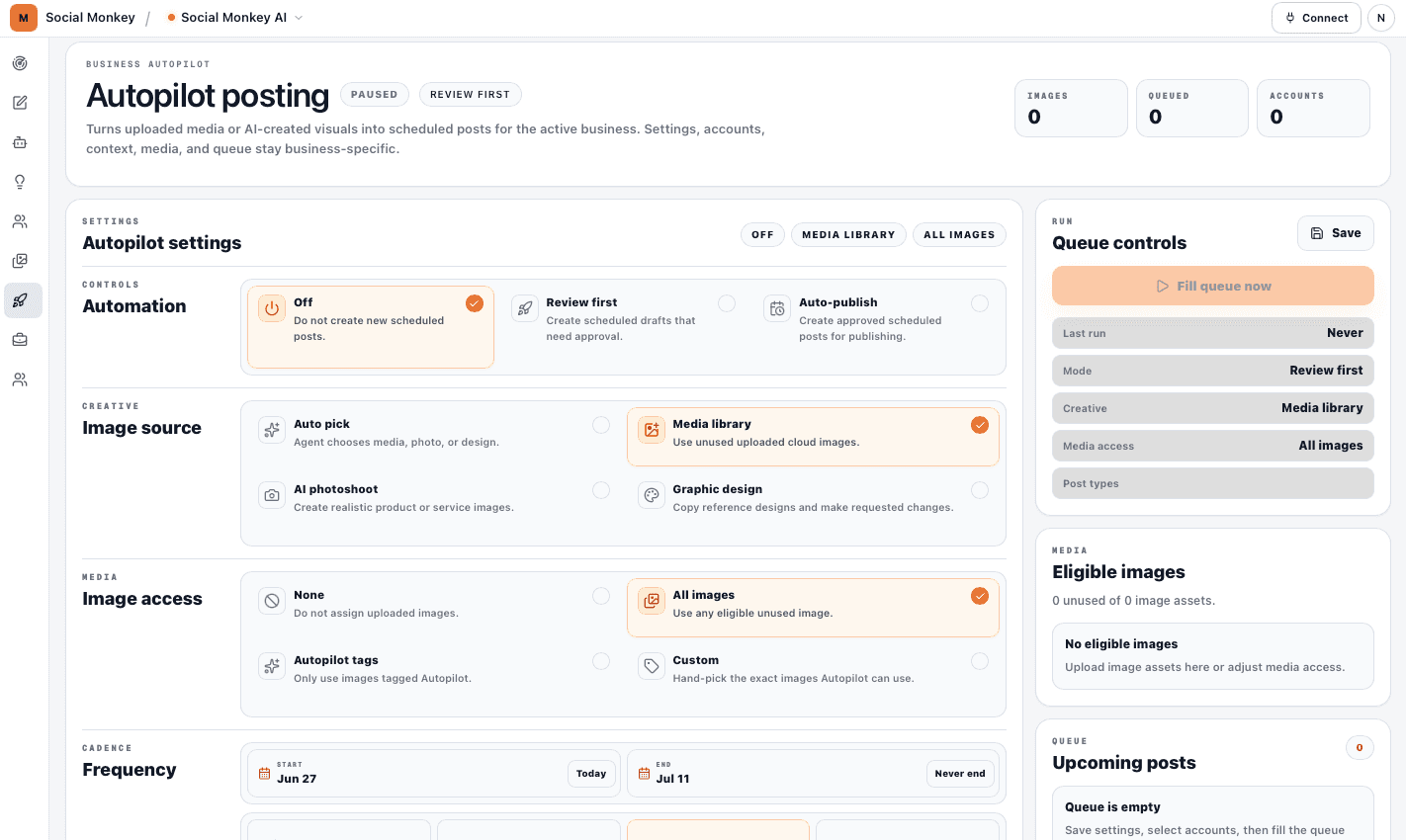The image size is (1406, 840).
Task: Open the compose edit icon in sidebar
Action: click(20, 103)
